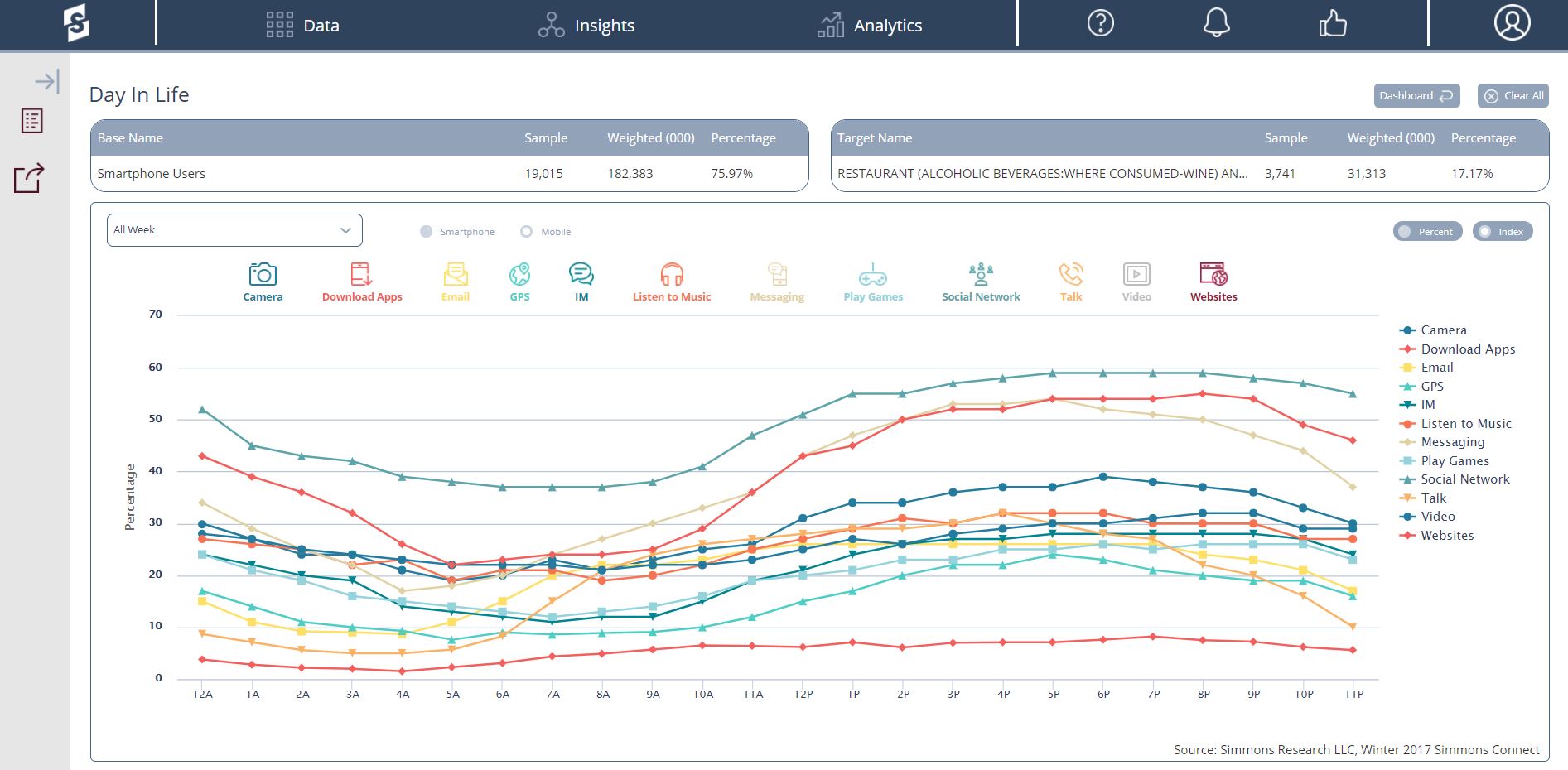The image size is (1568, 770).
Task: Toggle the Download Apps activity icon
Action: pos(362,274)
